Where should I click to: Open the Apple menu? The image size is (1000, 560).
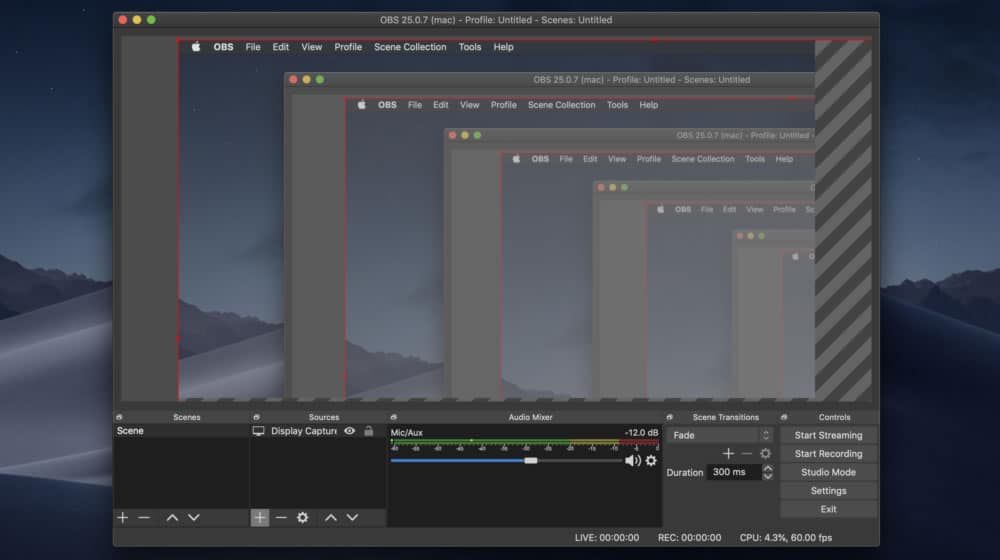[x=196, y=47]
